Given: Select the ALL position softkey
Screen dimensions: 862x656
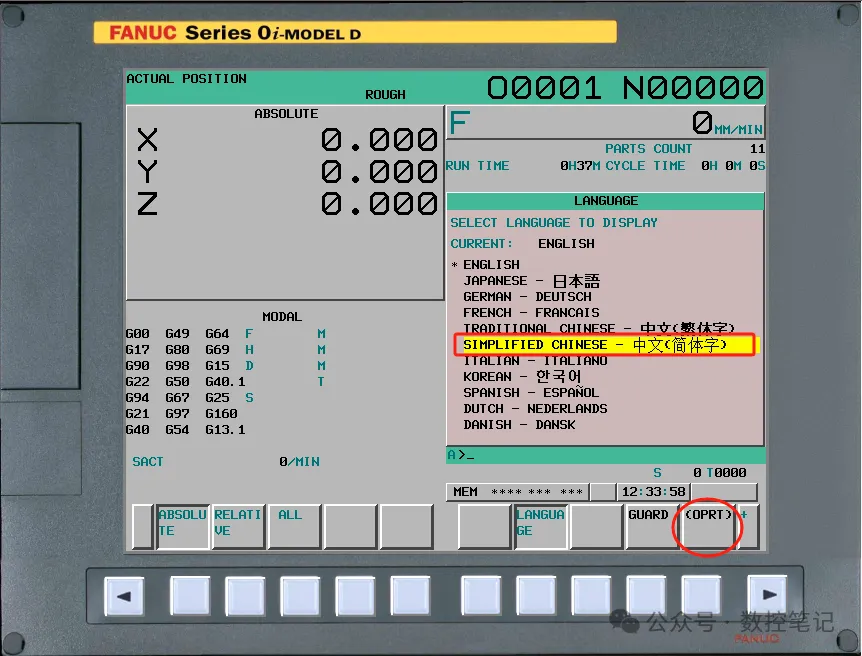Looking at the screenshot, I should pos(295,527).
